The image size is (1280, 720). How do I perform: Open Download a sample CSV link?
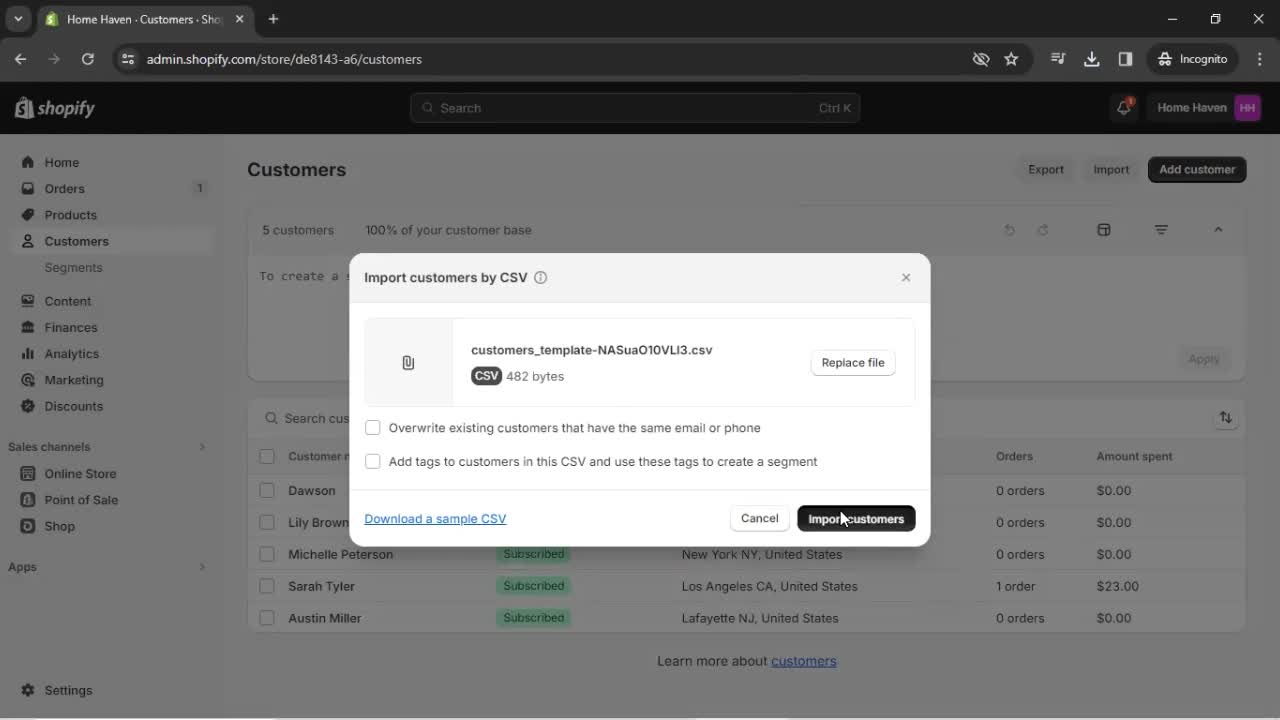click(435, 518)
